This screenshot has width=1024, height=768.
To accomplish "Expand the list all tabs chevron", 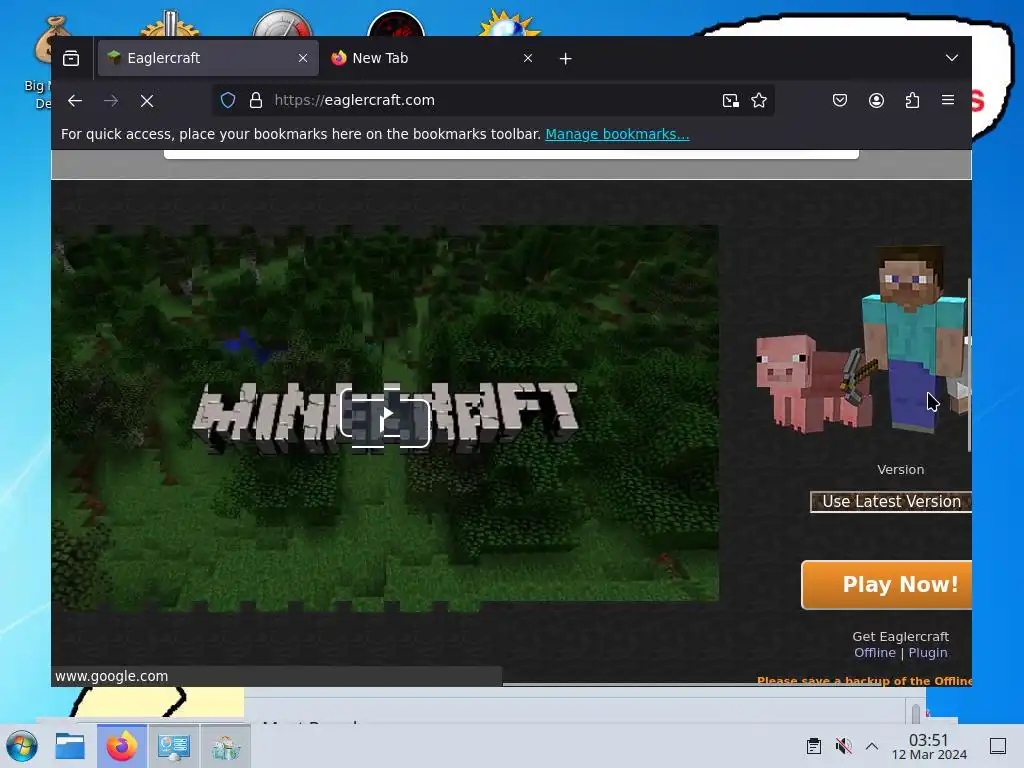I will pos(952,58).
